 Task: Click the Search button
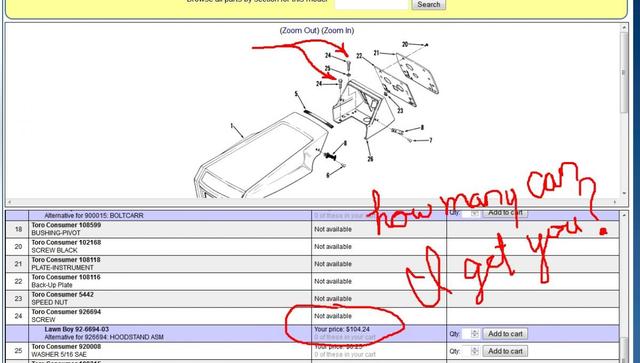click(x=428, y=4)
